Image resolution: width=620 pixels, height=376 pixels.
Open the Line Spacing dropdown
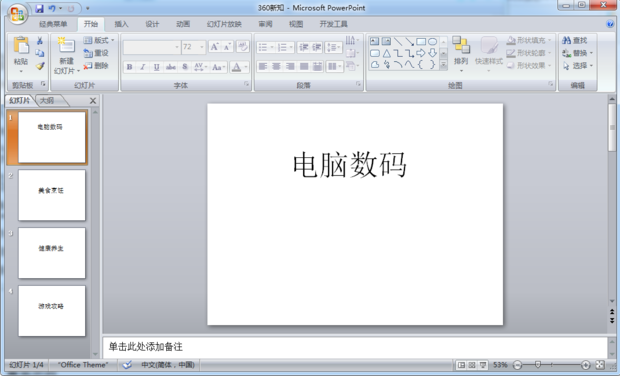click(x=334, y=47)
